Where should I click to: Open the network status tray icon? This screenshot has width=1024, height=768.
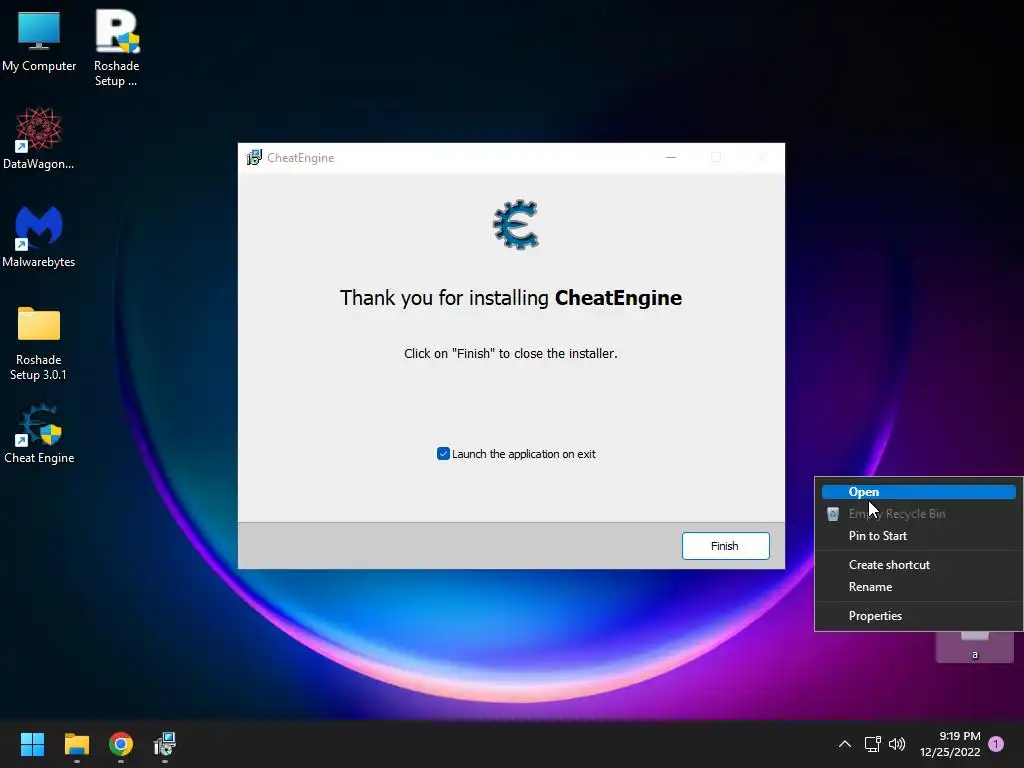tap(872, 744)
